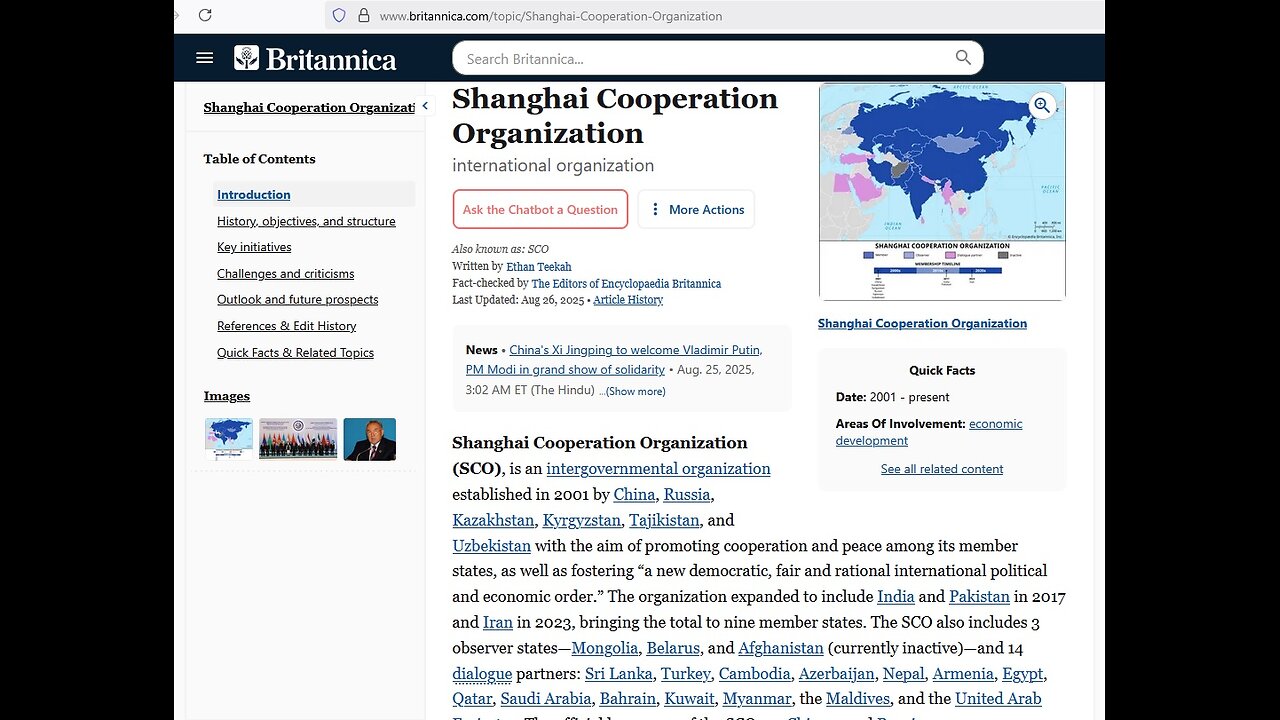Open The Editors of Encyclopaedia Britannica link

click(626, 283)
